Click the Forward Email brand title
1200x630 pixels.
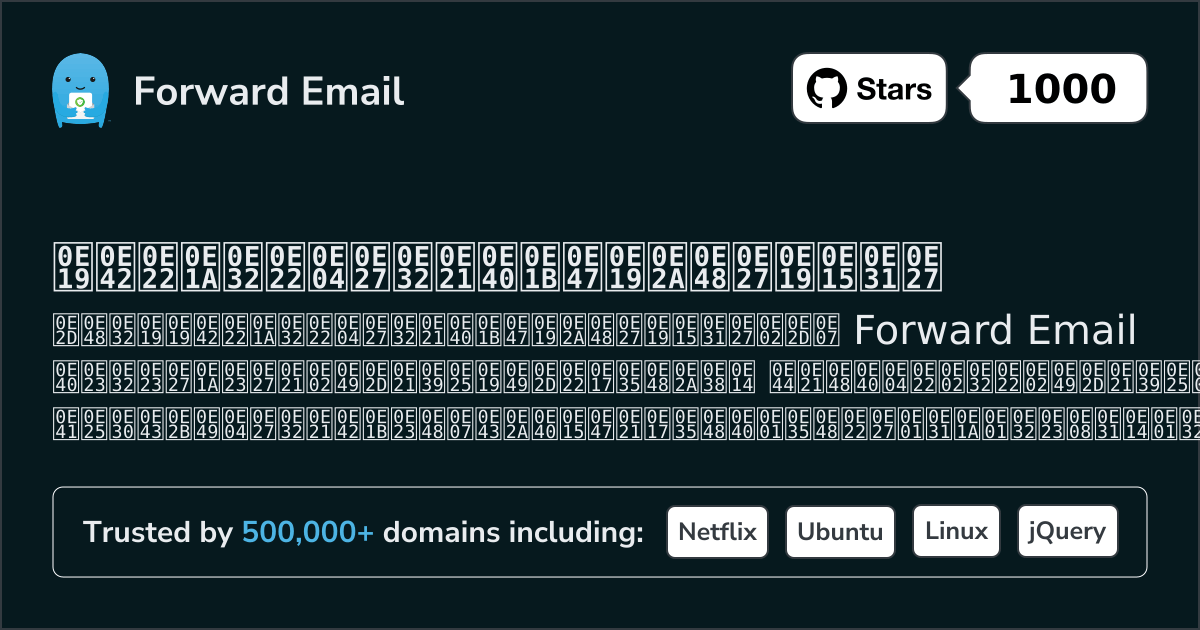pos(269,91)
